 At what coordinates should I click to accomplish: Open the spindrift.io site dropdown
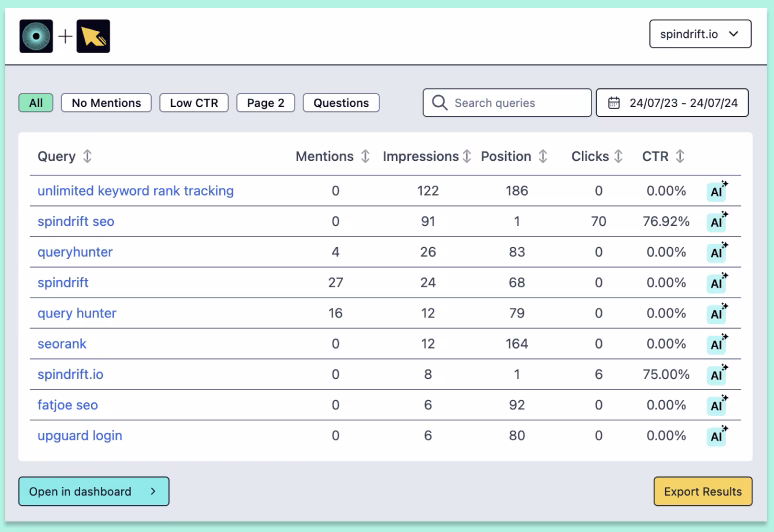pyautogui.click(x=700, y=34)
